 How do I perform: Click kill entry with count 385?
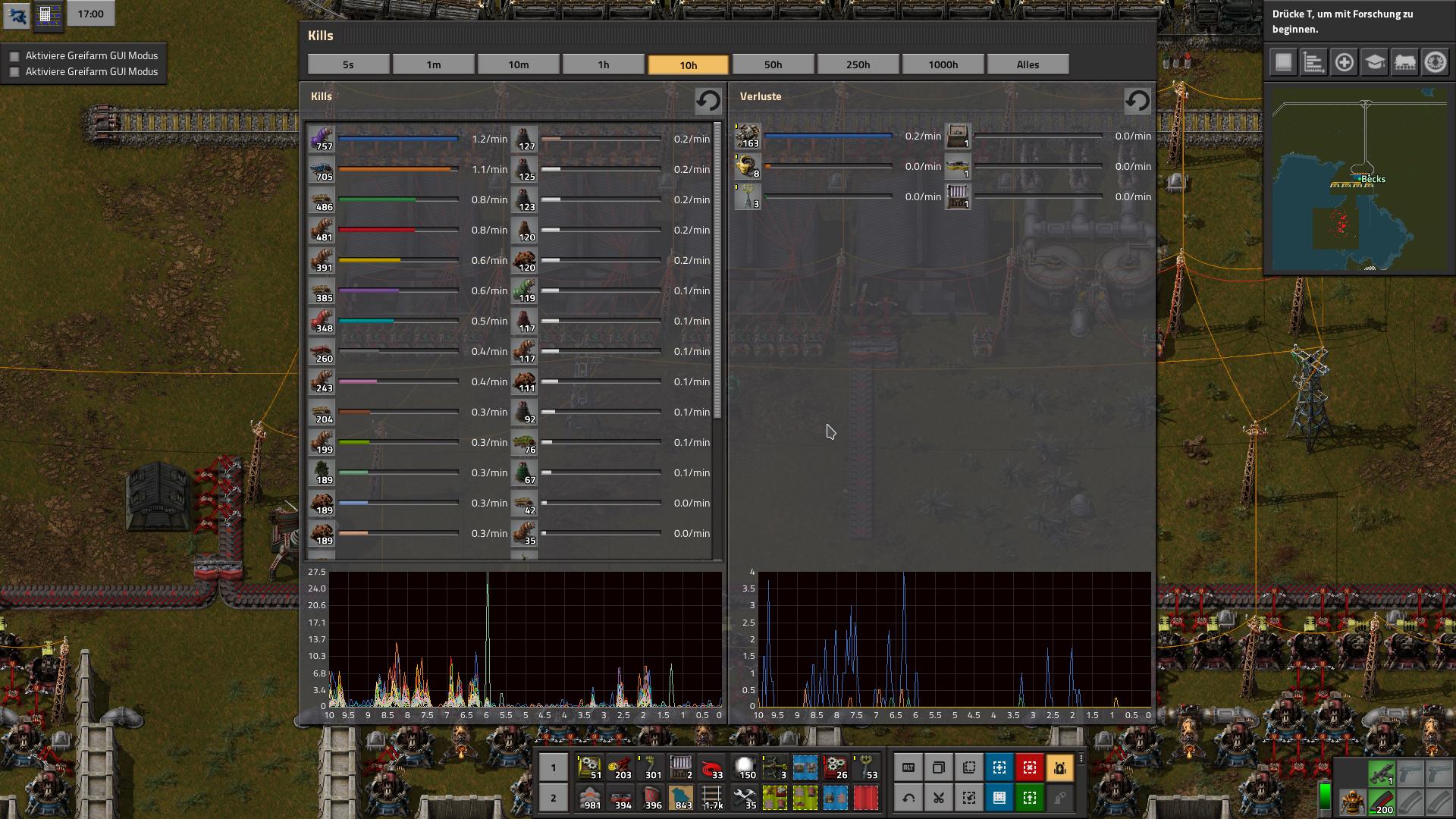[x=322, y=291]
